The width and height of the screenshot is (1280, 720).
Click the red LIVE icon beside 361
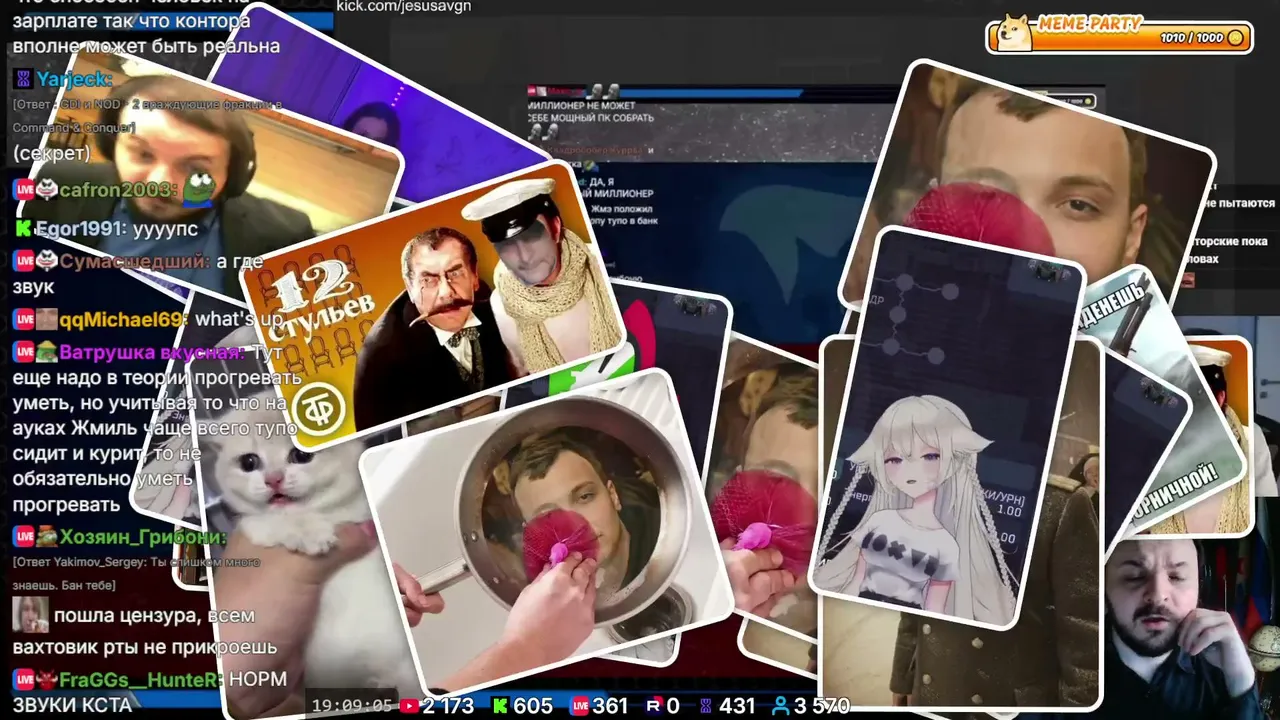tap(579, 706)
